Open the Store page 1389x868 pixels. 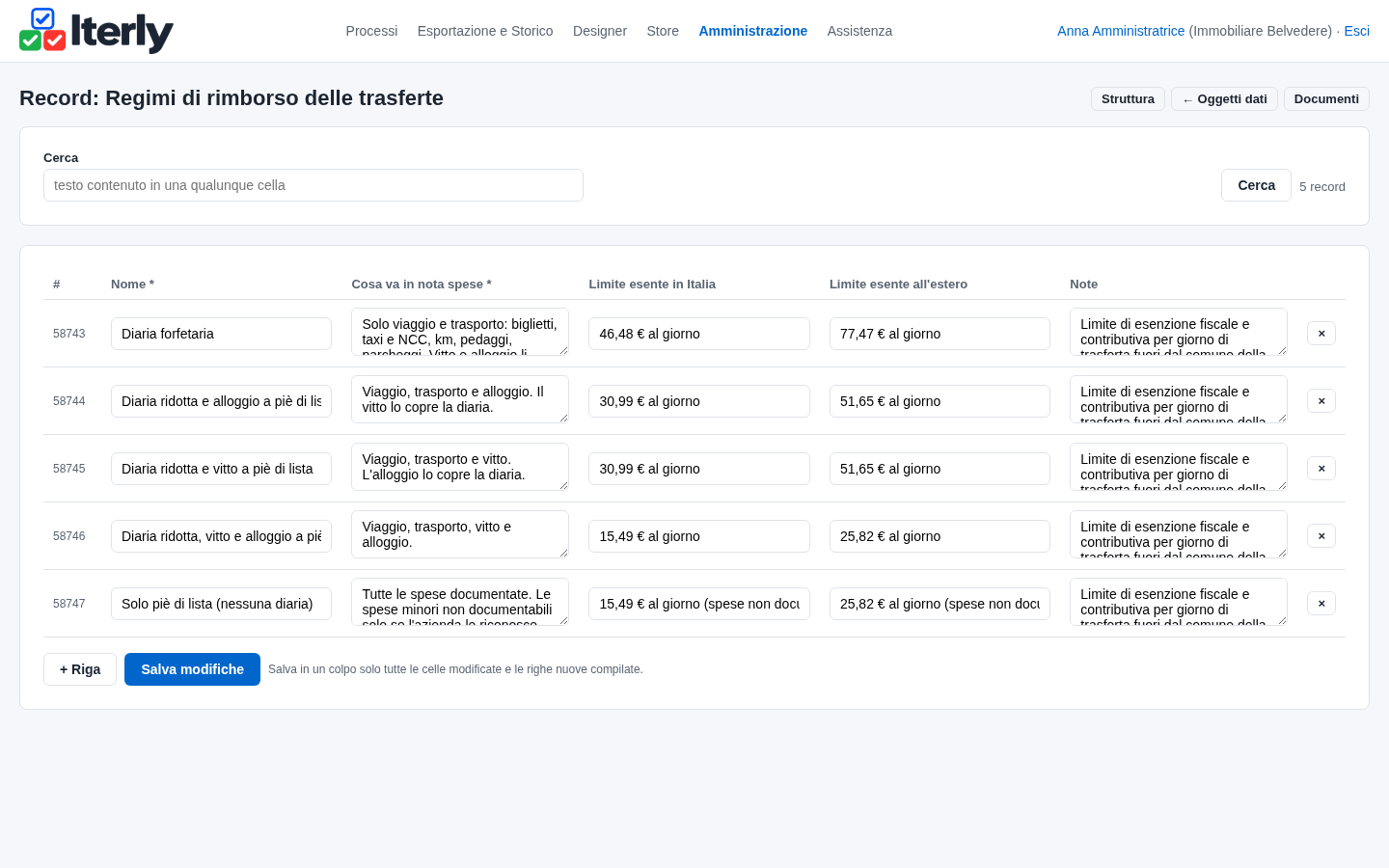pyautogui.click(x=663, y=31)
